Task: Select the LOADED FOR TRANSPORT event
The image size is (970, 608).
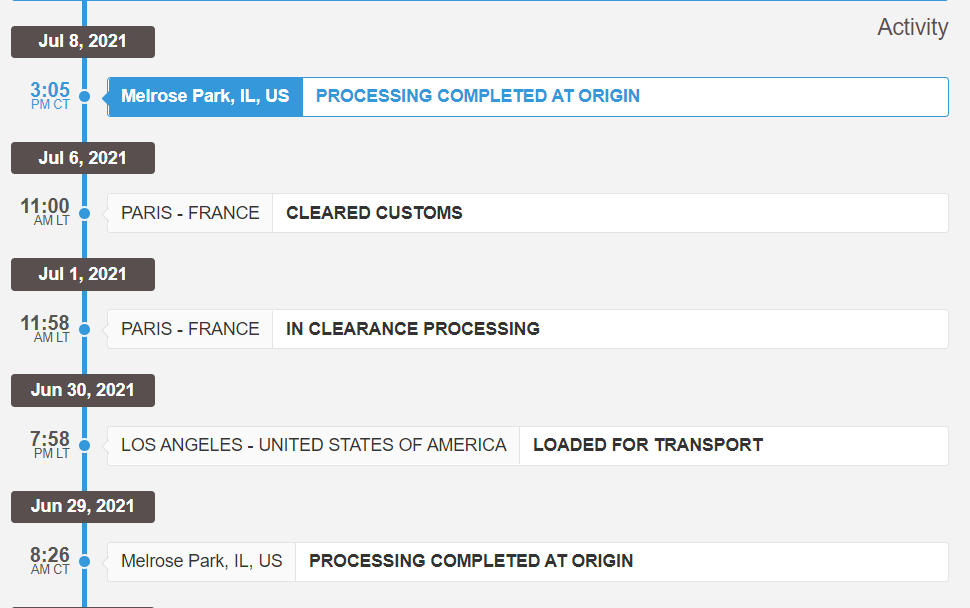Action: tap(648, 445)
